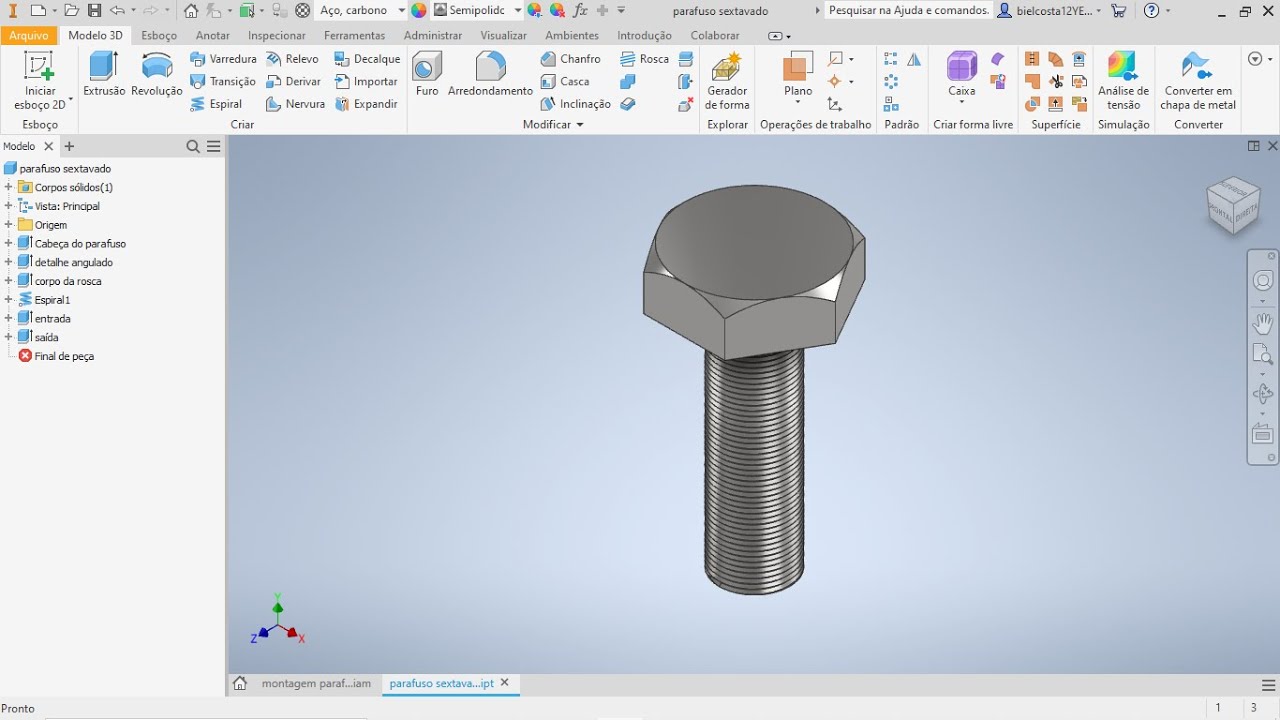The width and height of the screenshot is (1280, 720).
Task: Open the color wheel appearance picker
Action: 419,10
